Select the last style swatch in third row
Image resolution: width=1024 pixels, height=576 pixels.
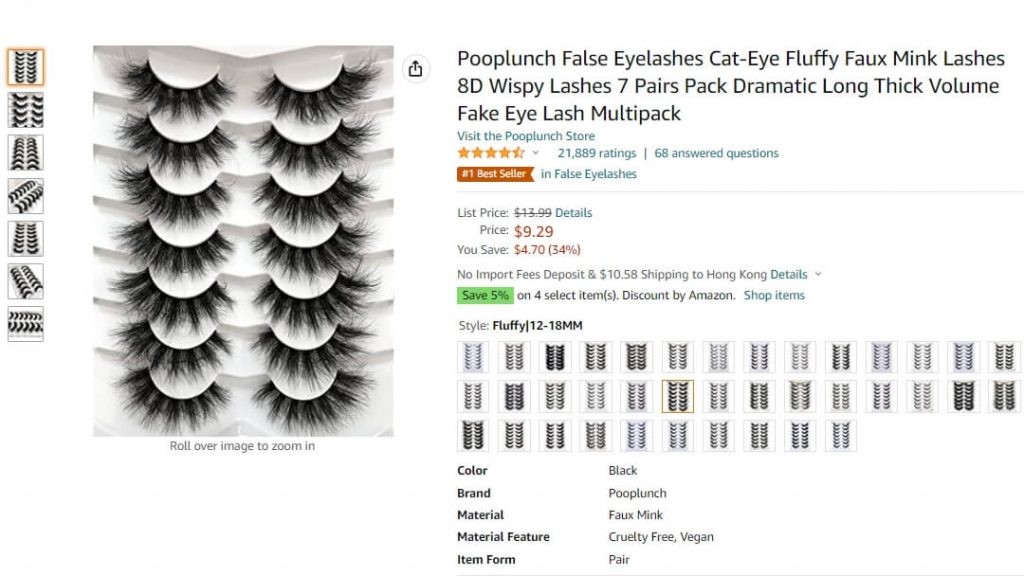click(840, 435)
